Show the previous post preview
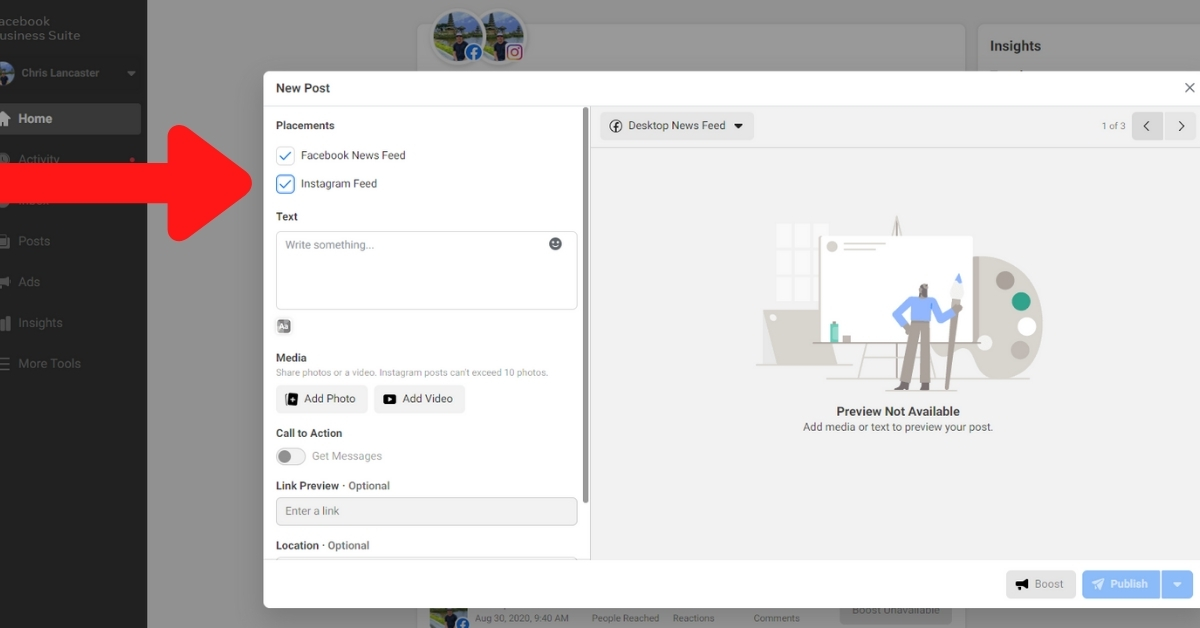Image resolution: width=1200 pixels, height=628 pixels. 1147,126
